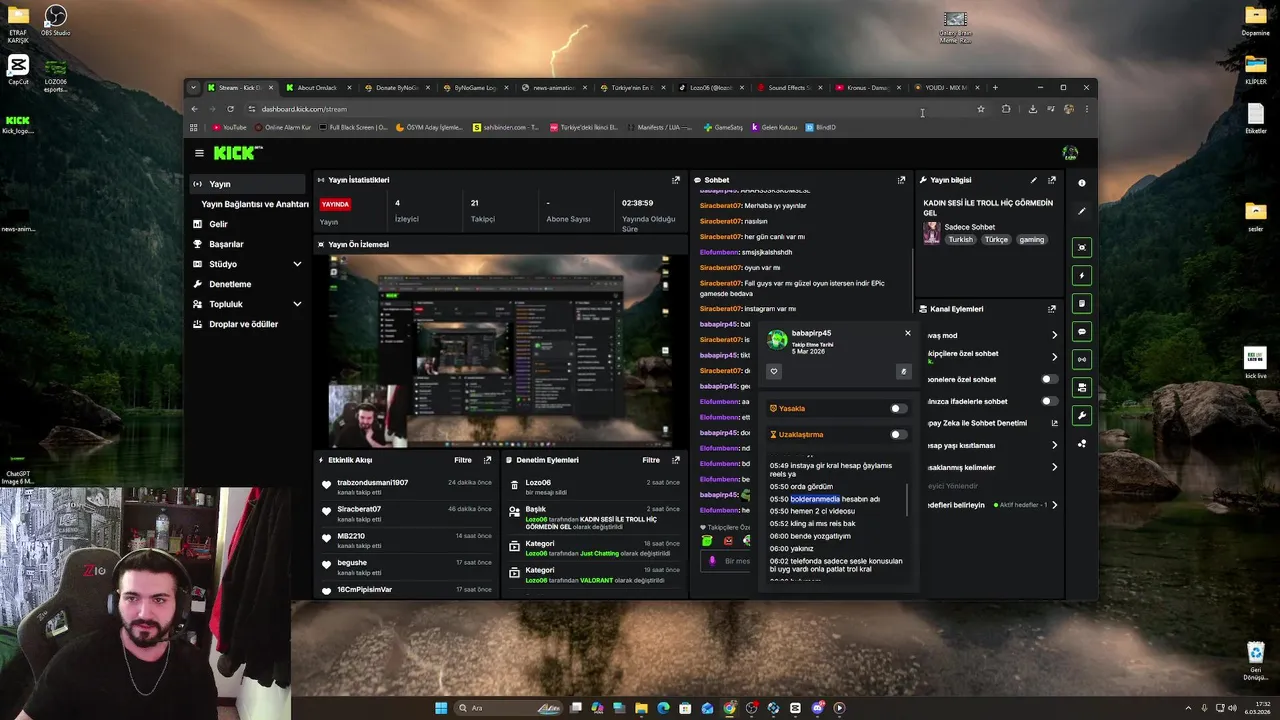Viewport: 1280px width, 720px height.
Task: Open the Kick hamburger menu
Action: coord(199,153)
